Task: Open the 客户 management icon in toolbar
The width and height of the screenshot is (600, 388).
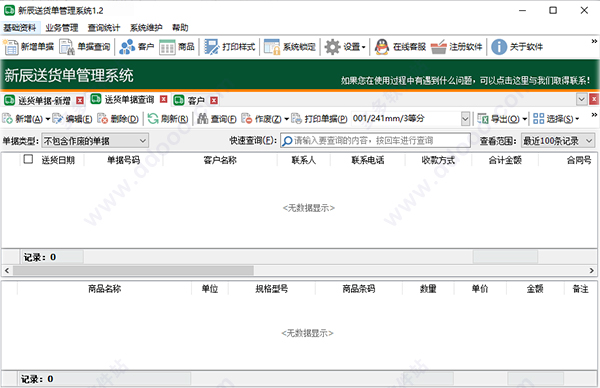Action: point(137,47)
